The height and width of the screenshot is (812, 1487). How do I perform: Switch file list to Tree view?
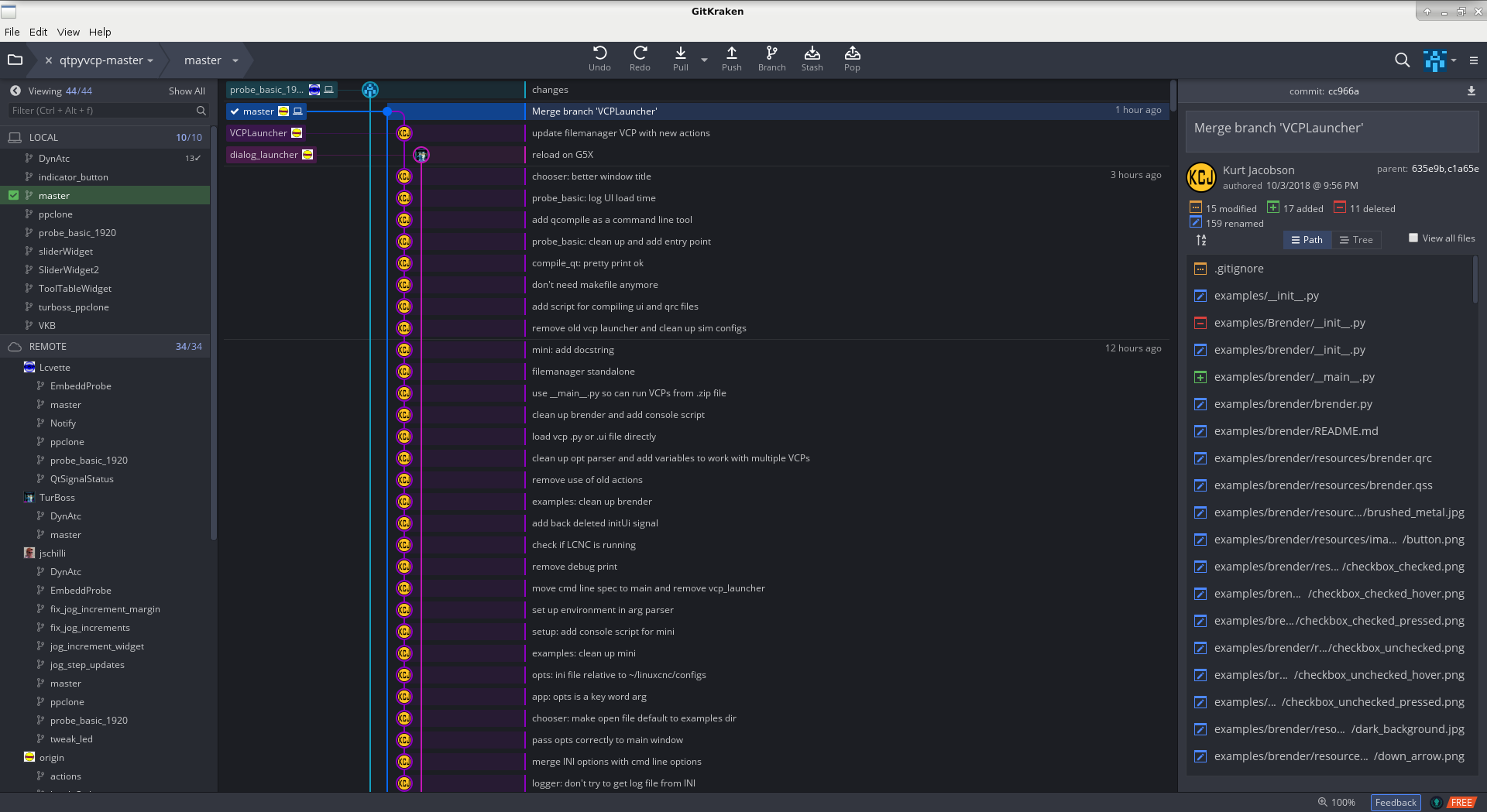click(1356, 240)
